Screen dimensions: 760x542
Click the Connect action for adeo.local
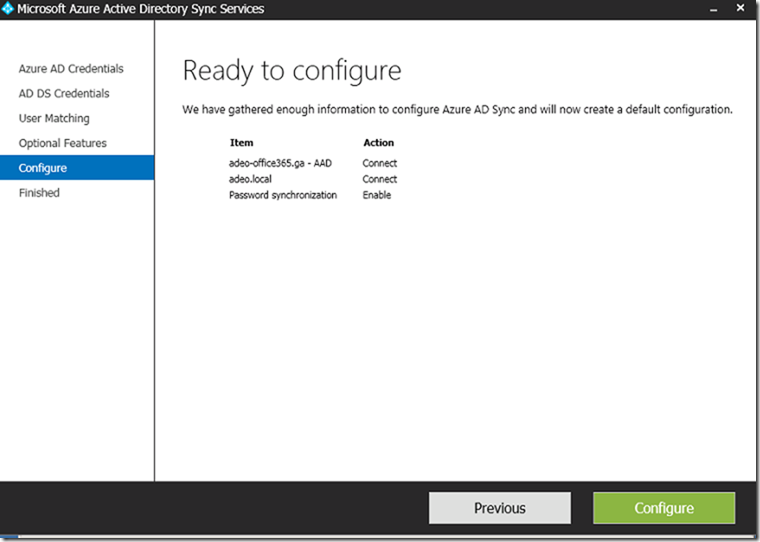(x=380, y=179)
